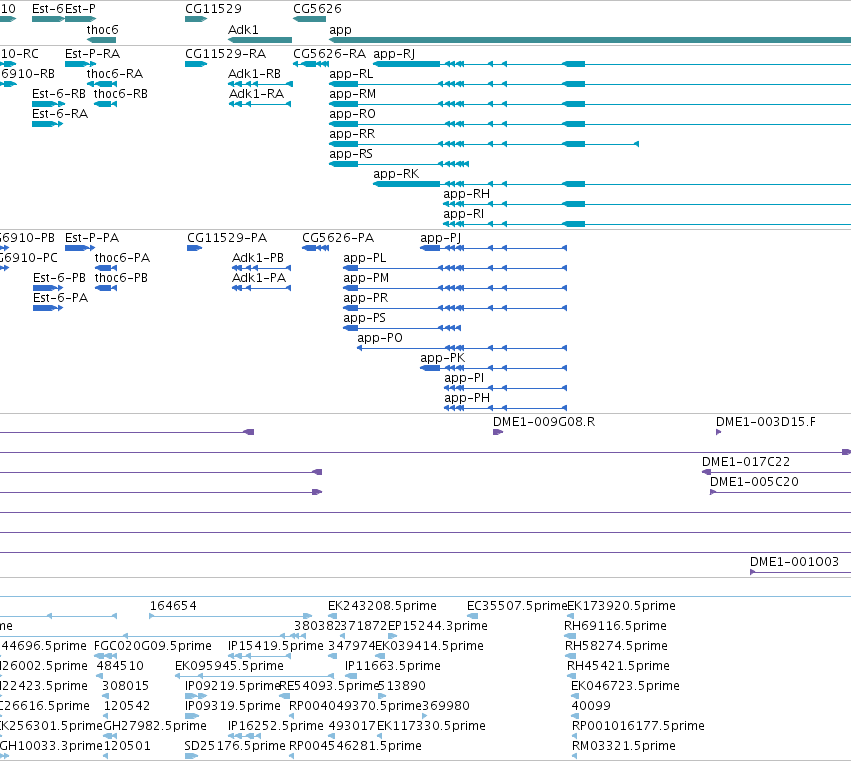Select the thoc6-RB transcript label
This screenshot has height=761, width=851.
coord(120,94)
